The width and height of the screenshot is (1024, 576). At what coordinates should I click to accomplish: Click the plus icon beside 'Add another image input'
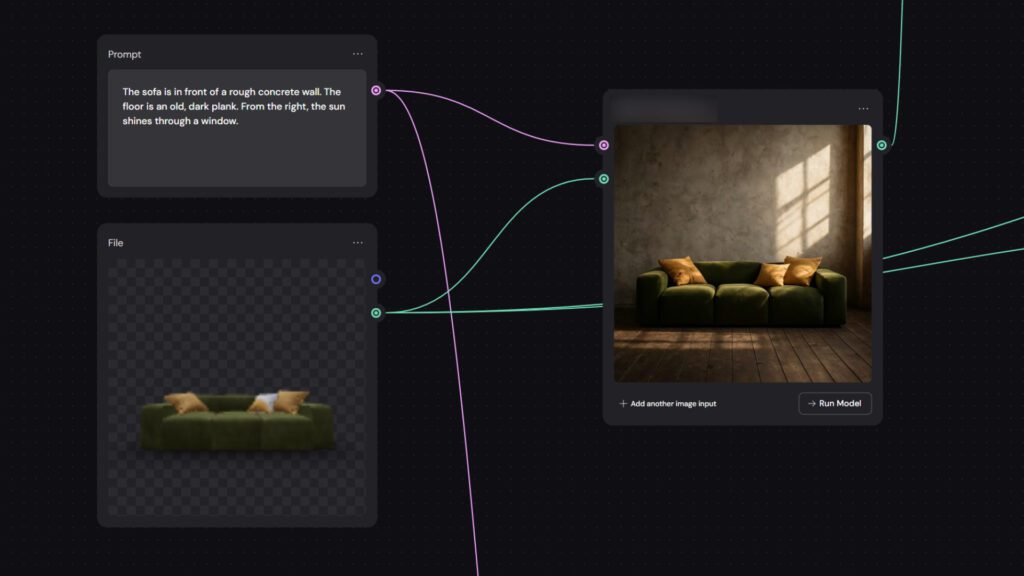623,404
